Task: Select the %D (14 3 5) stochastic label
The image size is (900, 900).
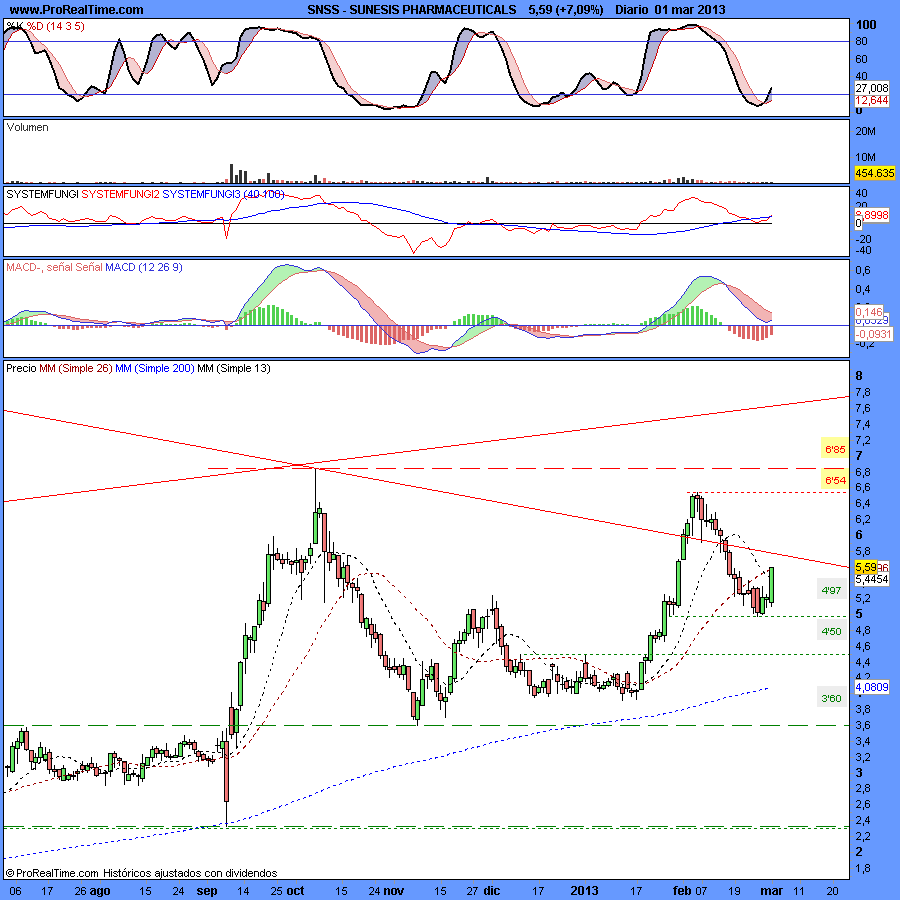Action: (x=56, y=26)
